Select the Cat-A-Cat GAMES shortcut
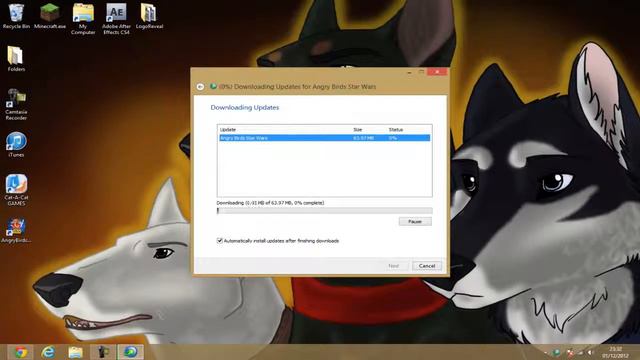640x360 pixels. pos(16,190)
